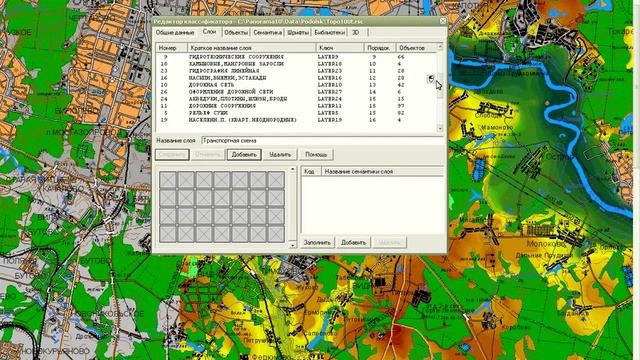Image resolution: width=640 pixels, height=360 pixels.
Task: Sort by the Порядок column header
Action: 380,48
